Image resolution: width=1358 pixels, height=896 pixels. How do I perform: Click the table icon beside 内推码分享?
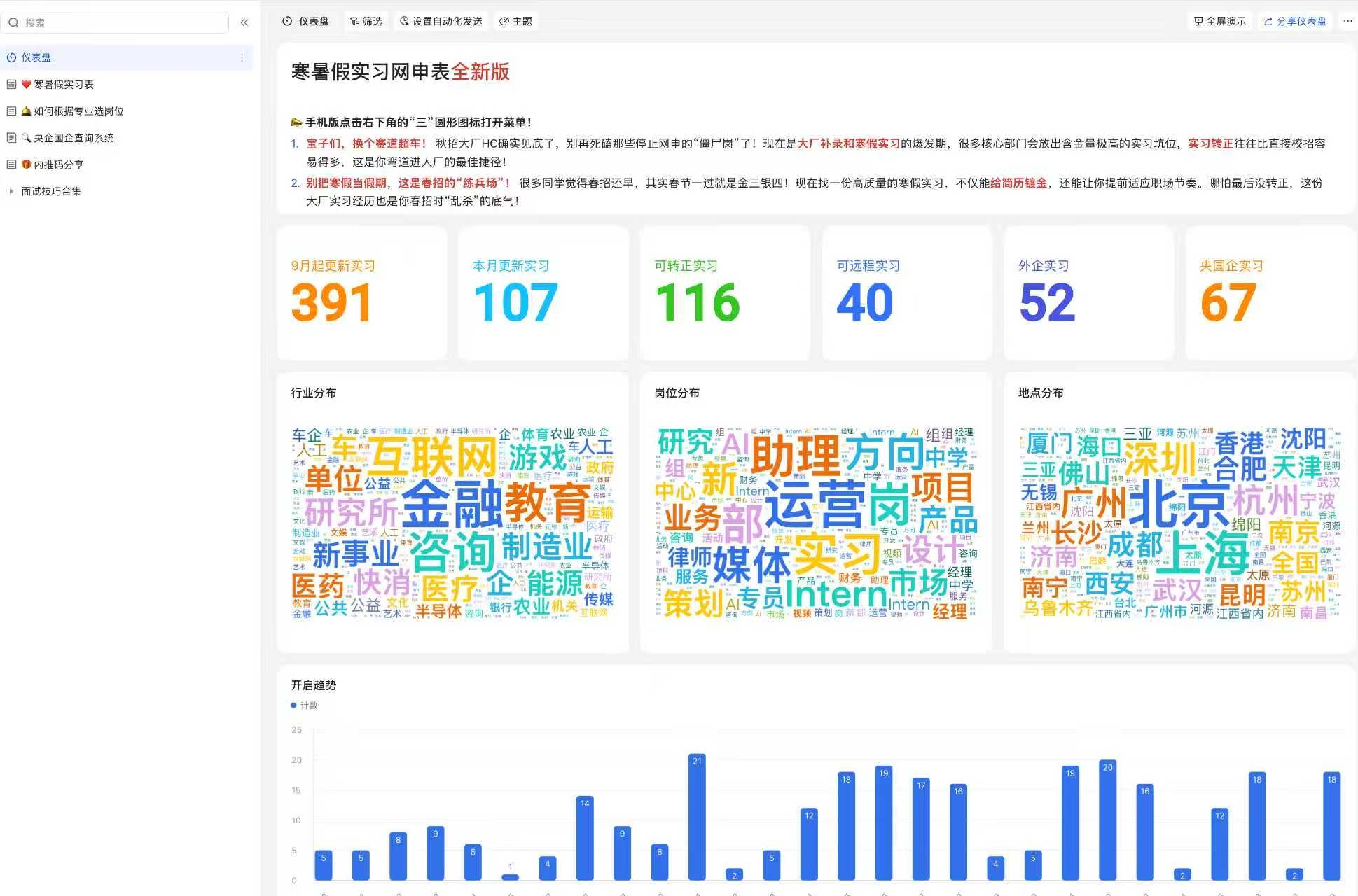pos(11,164)
